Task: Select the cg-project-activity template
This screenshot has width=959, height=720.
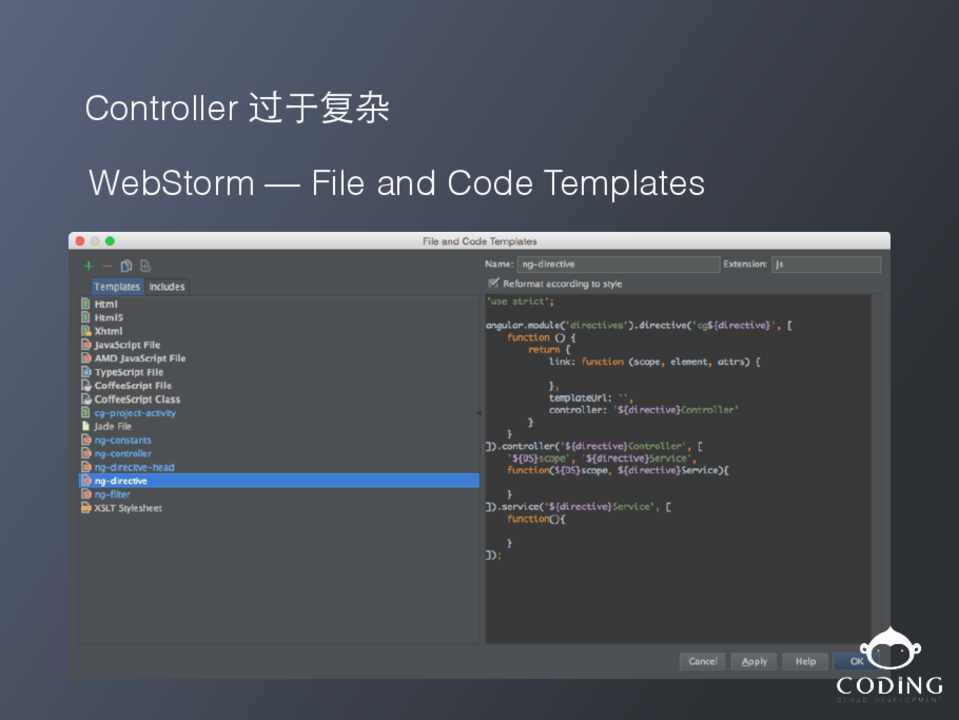Action: [135, 413]
